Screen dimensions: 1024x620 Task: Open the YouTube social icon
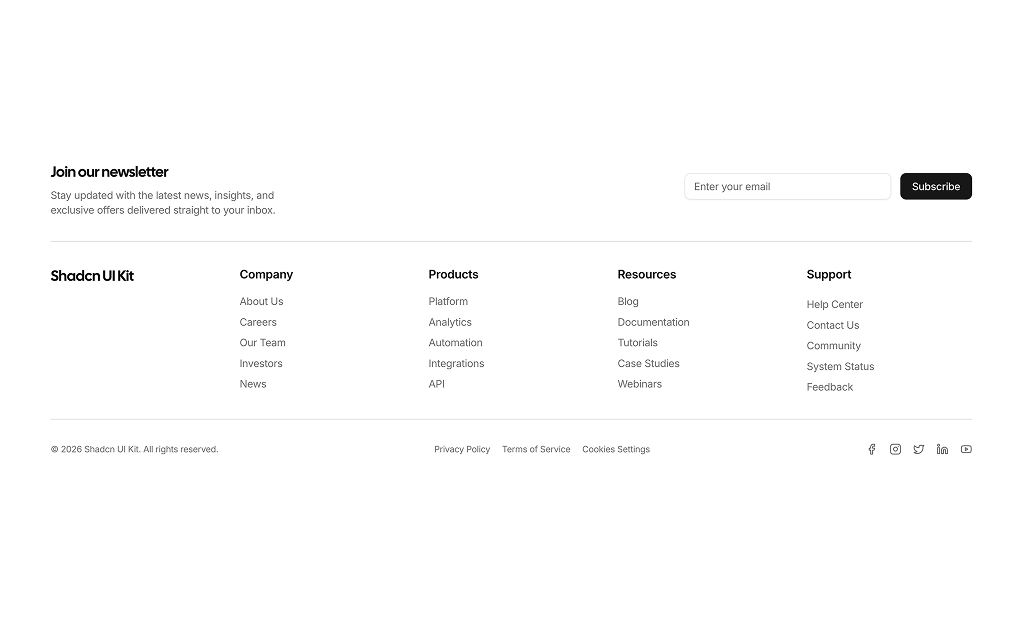[x=966, y=449]
